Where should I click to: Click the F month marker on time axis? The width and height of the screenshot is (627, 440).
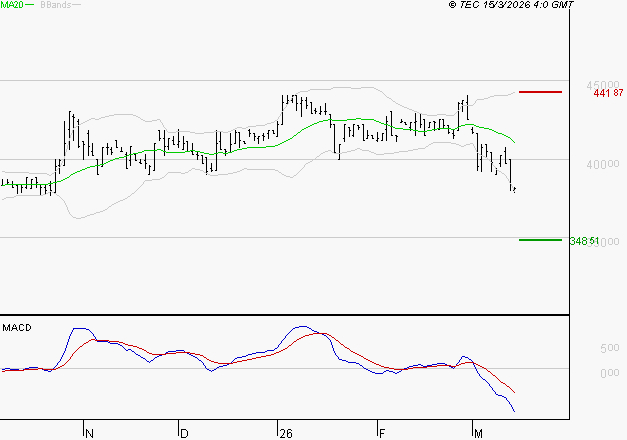(382, 434)
